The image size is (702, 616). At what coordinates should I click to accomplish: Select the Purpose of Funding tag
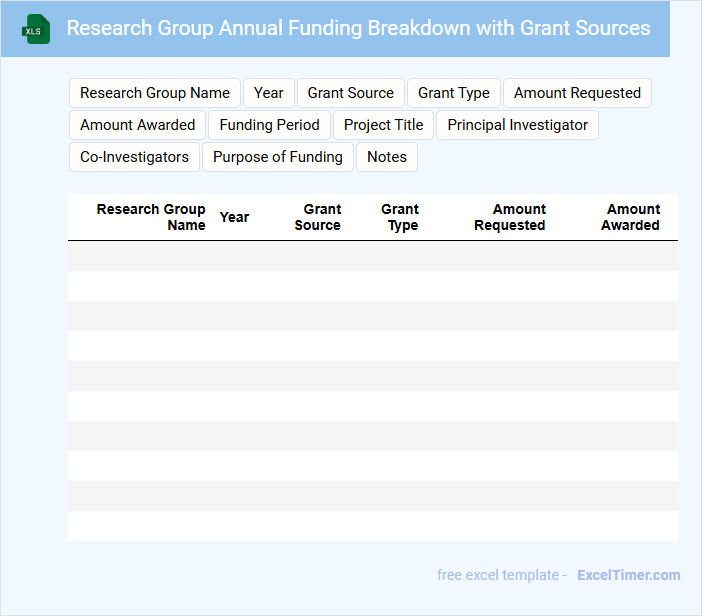pyautogui.click(x=278, y=157)
